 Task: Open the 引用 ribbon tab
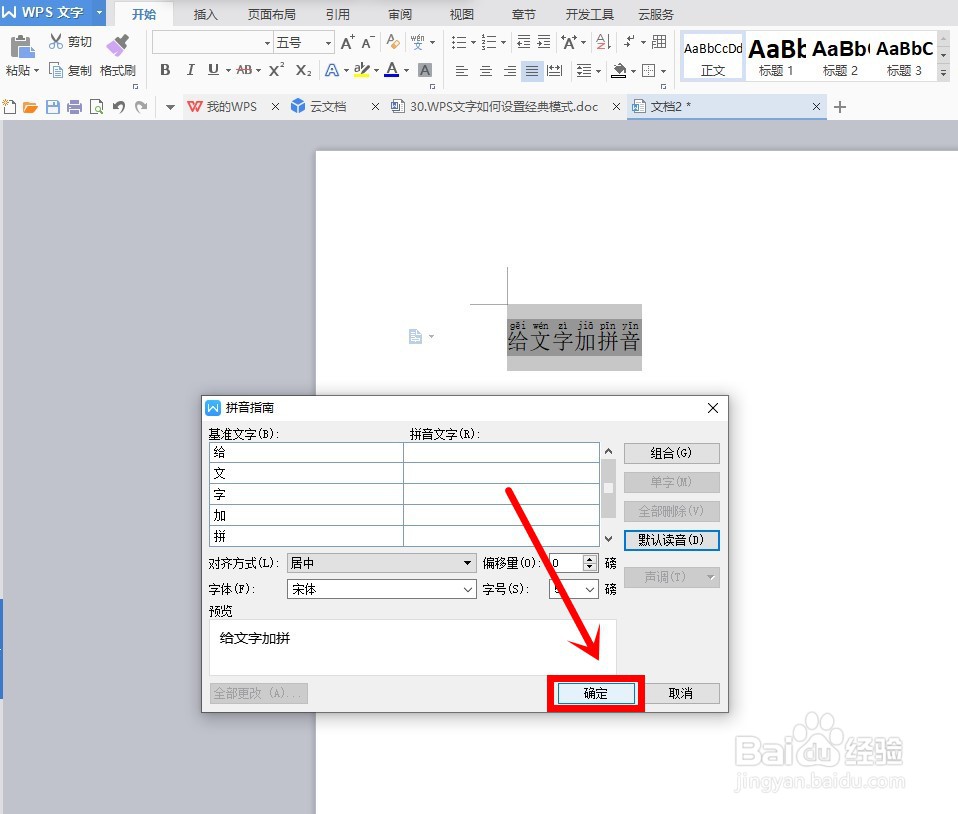pyautogui.click(x=337, y=14)
